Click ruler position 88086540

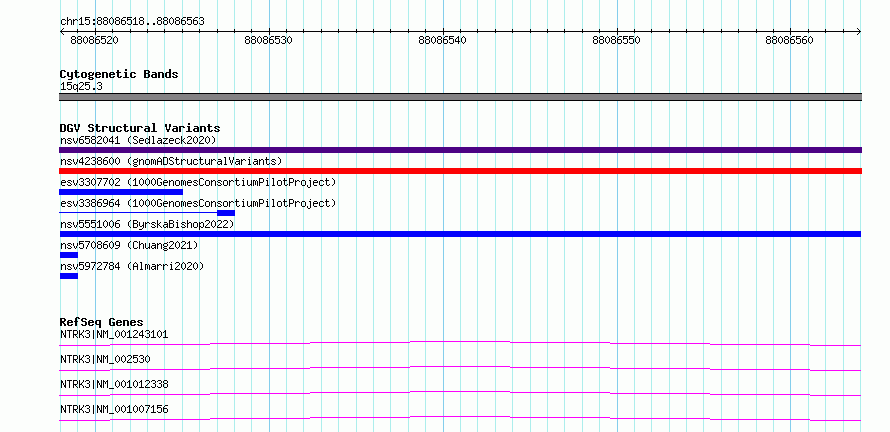coord(442,41)
